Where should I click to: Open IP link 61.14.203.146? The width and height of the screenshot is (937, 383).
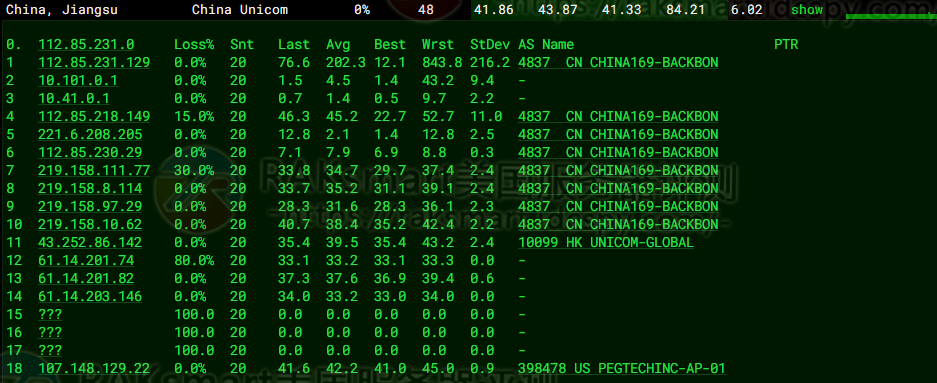coord(90,296)
